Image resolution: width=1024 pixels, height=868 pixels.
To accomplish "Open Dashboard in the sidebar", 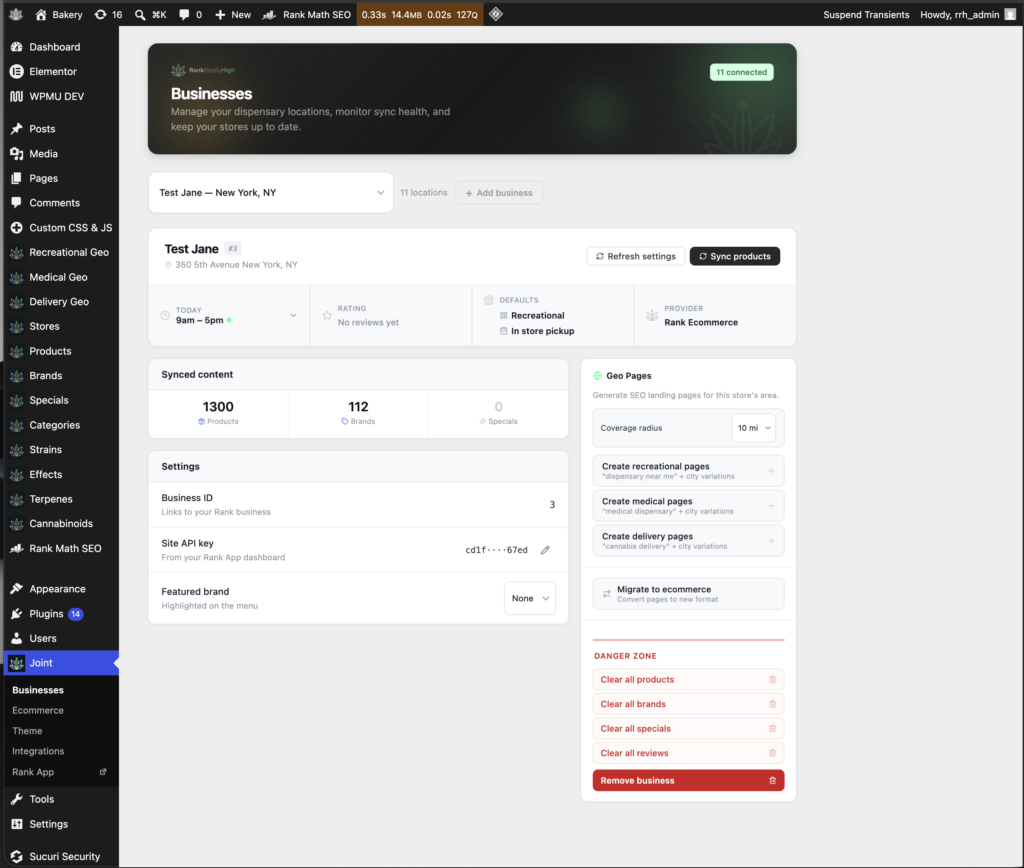I will pyautogui.click(x=55, y=47).
